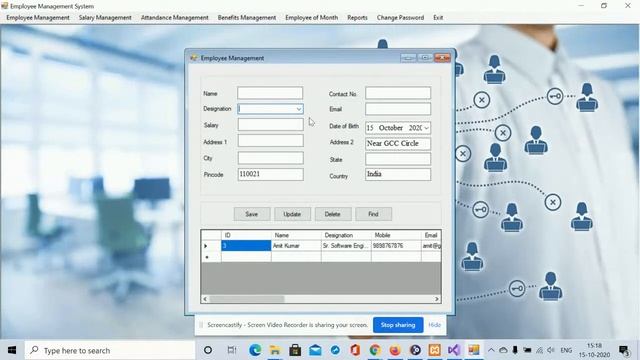The width and height of the screenshot is (640, 360).
Task: Select the 9898767876 mobile cell
Action: [x=396, y=246]
